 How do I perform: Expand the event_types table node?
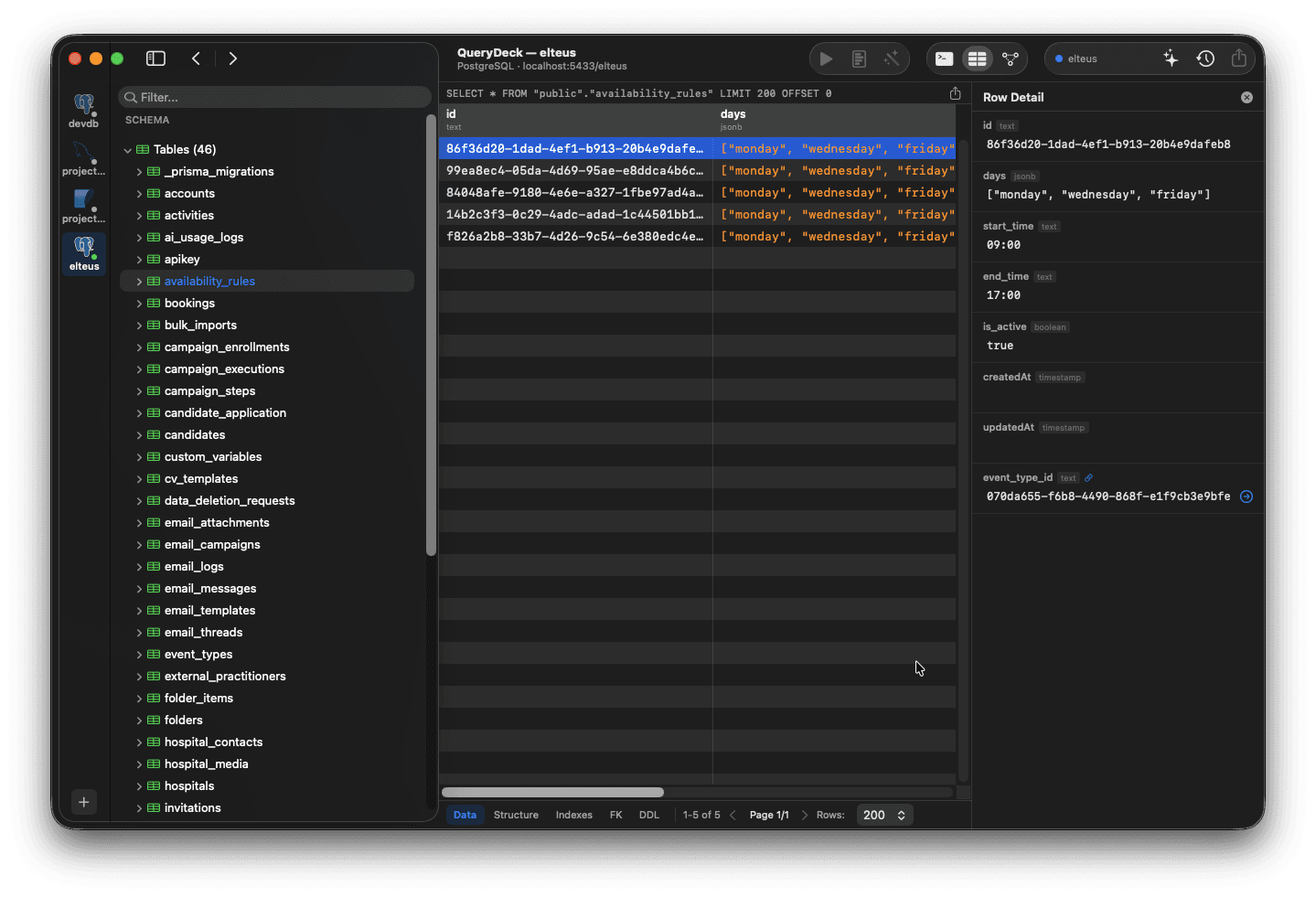139,655
